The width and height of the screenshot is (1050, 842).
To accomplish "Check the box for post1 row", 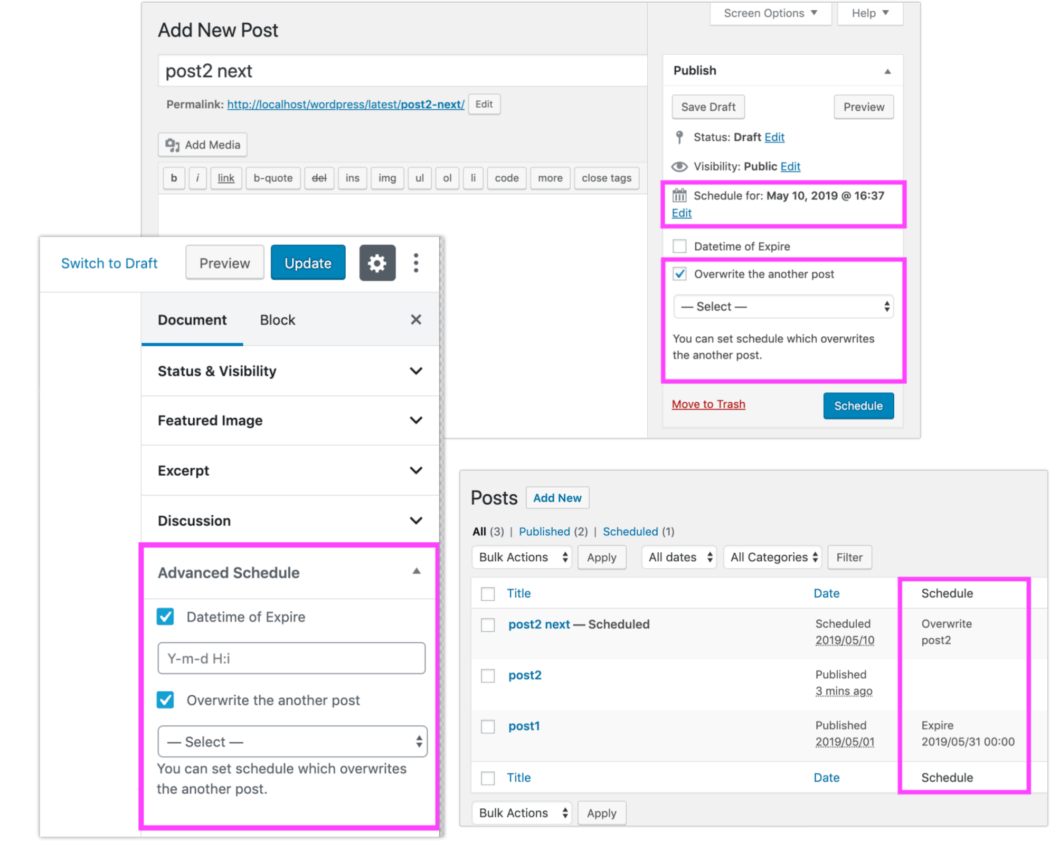I will pyautogui.click(x=488, y=727).
